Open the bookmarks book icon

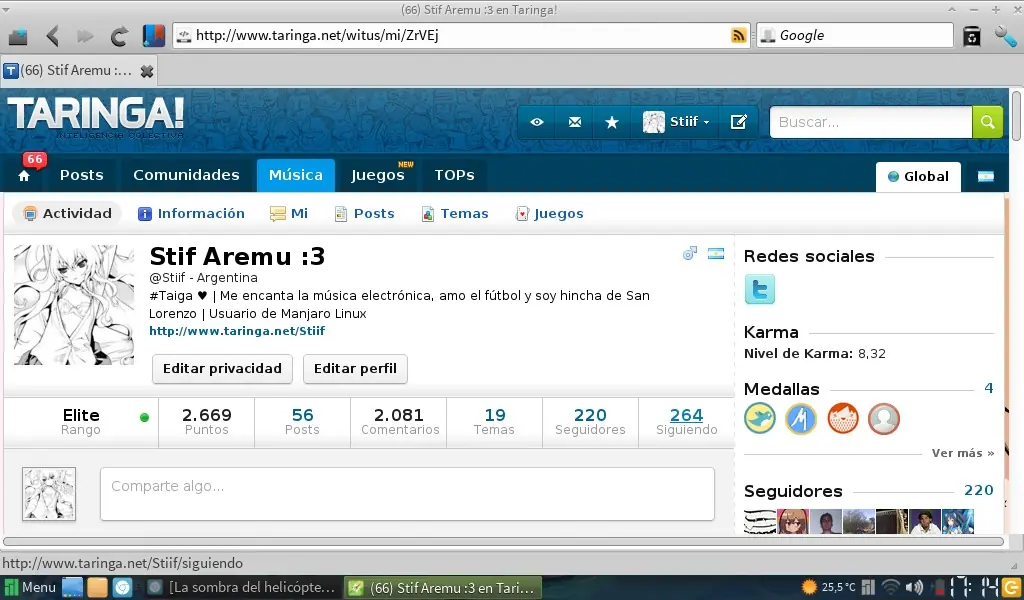(x=153, y=35)
